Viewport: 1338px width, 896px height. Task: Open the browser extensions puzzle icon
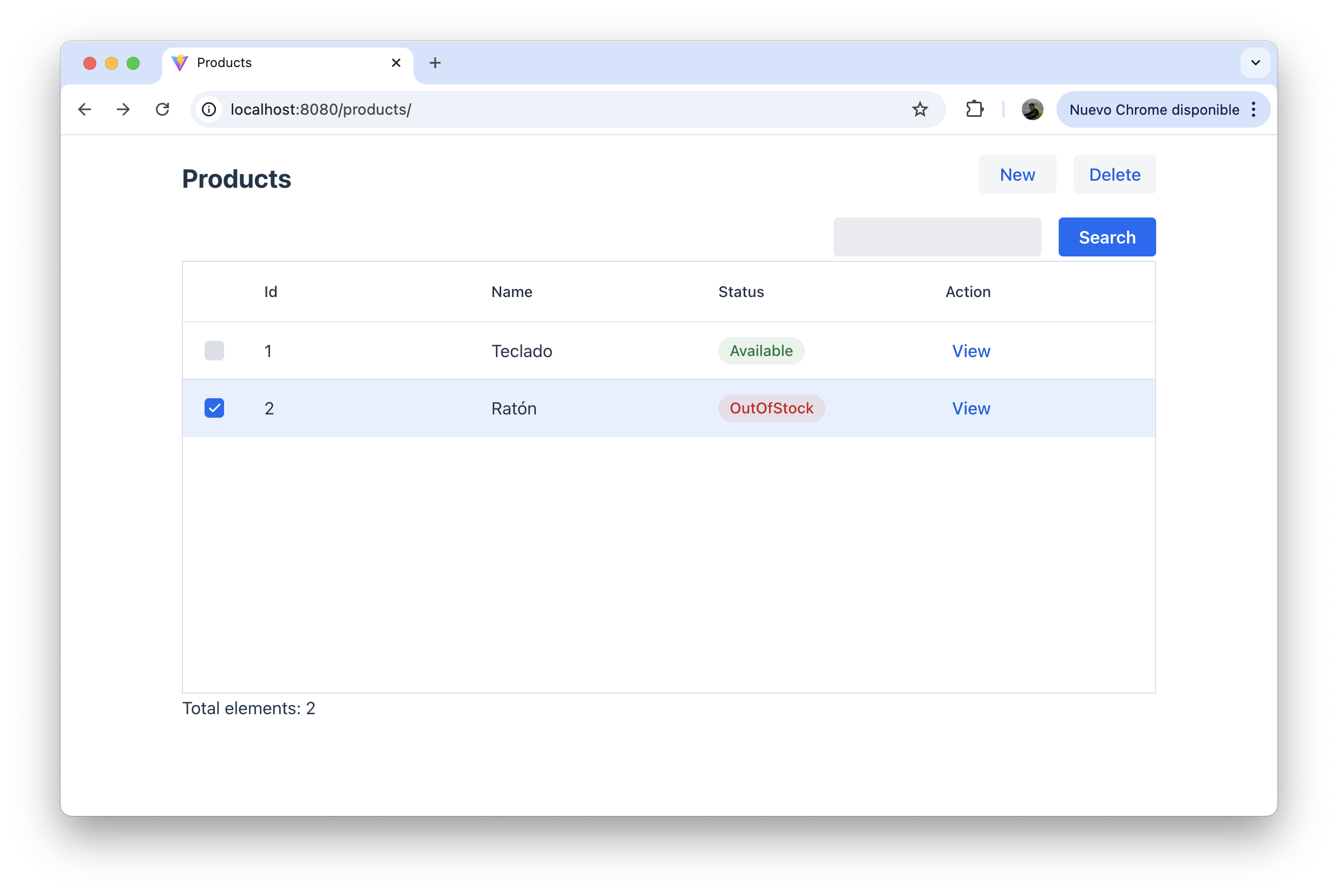pos(974,109)
